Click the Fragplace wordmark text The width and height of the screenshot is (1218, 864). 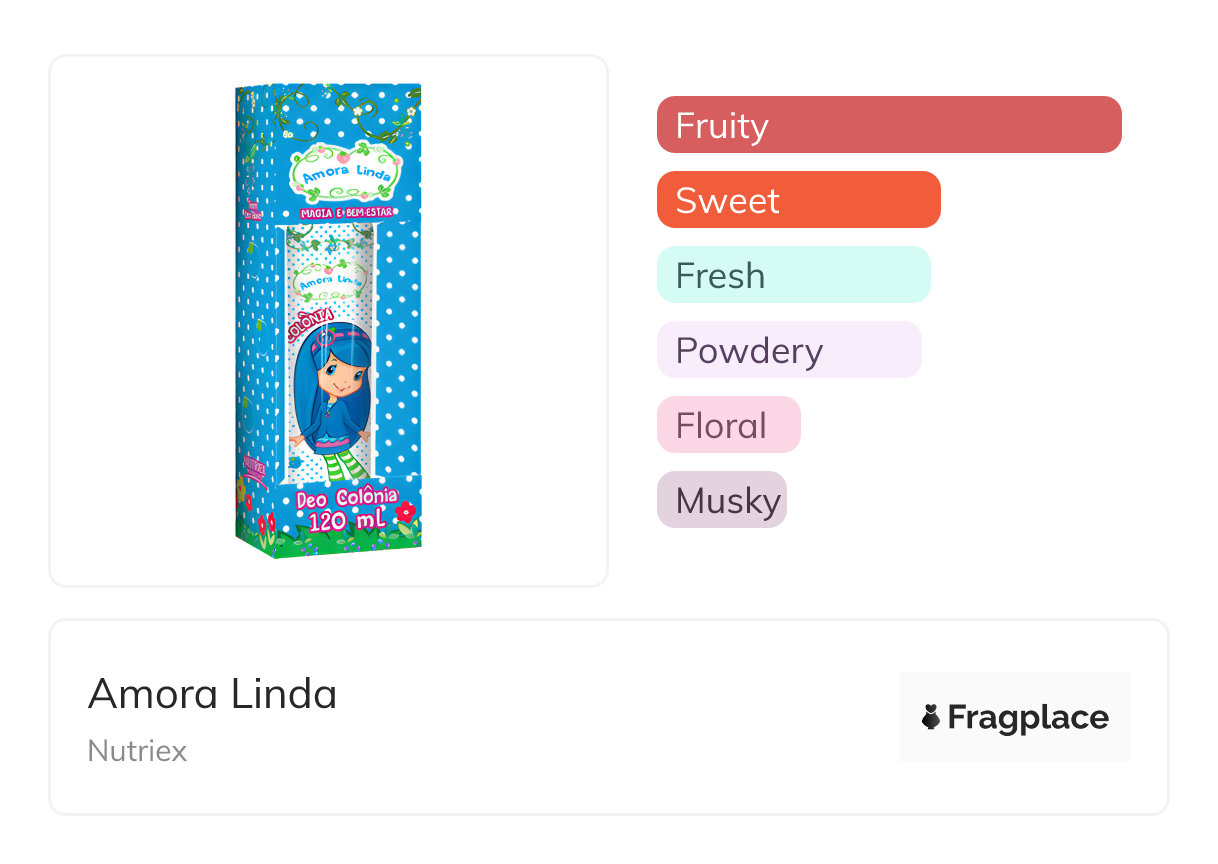(1028, 717)
